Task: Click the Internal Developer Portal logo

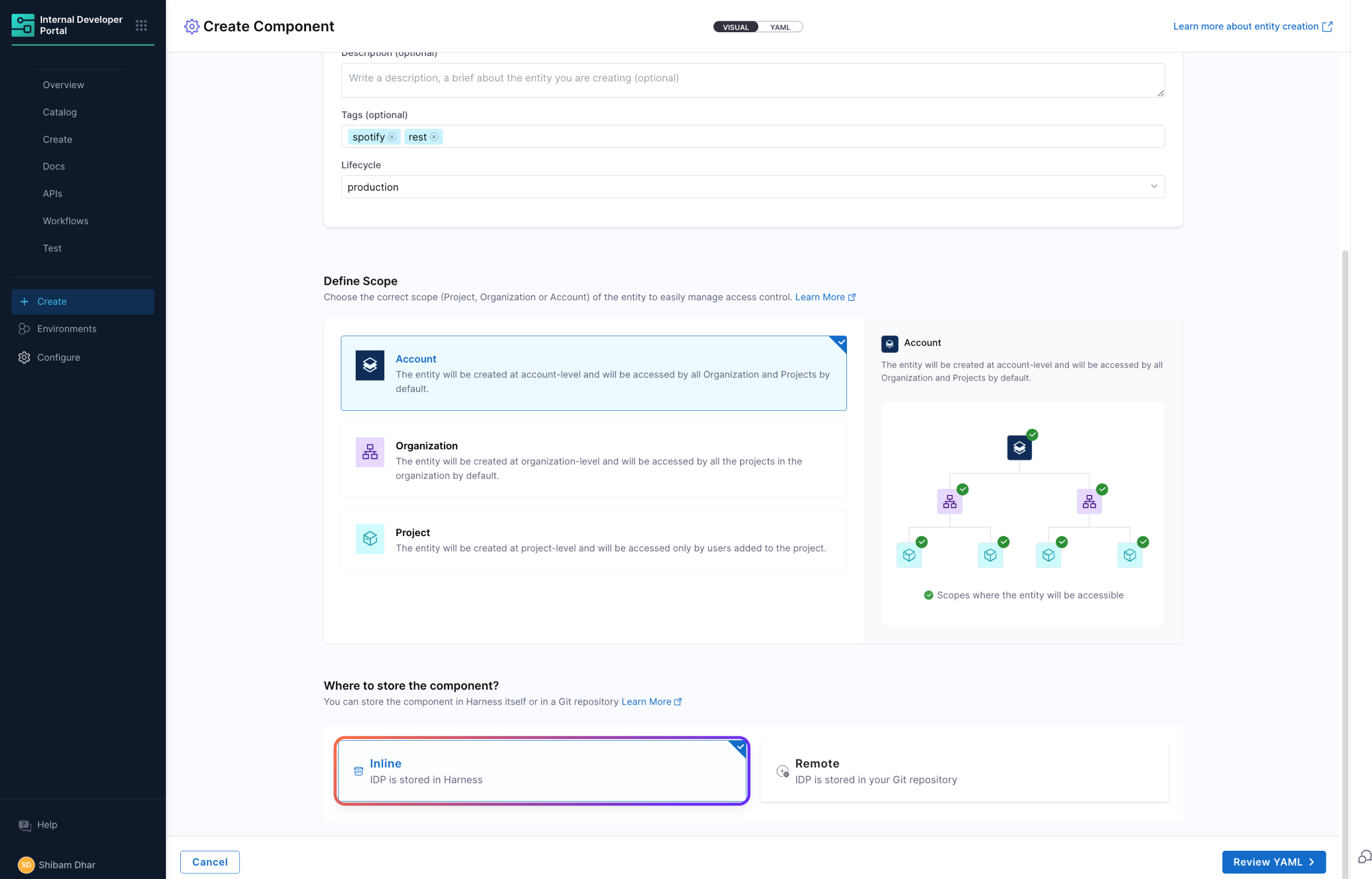Action: point(23,25)
